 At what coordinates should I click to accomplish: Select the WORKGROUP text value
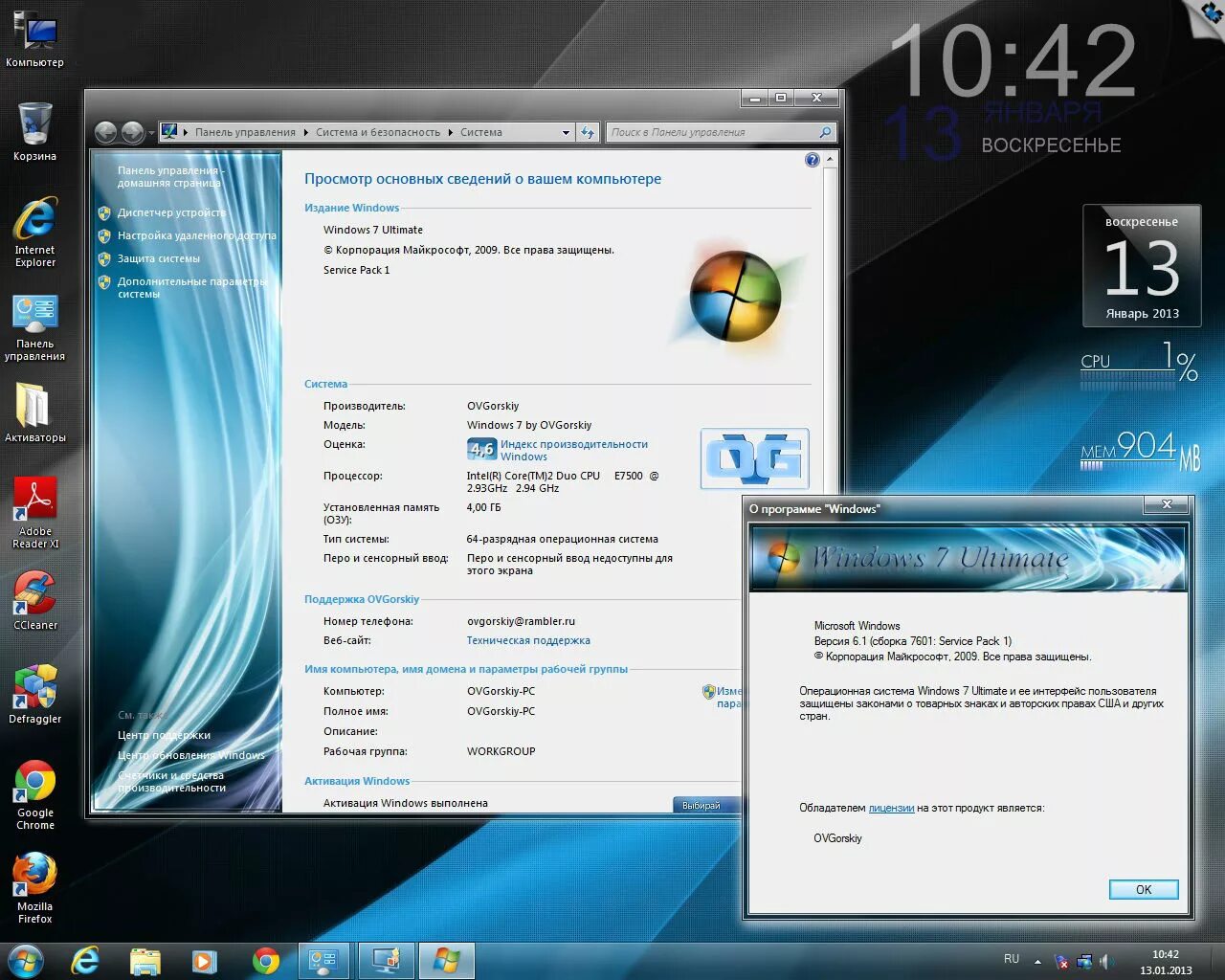[501, 751]
